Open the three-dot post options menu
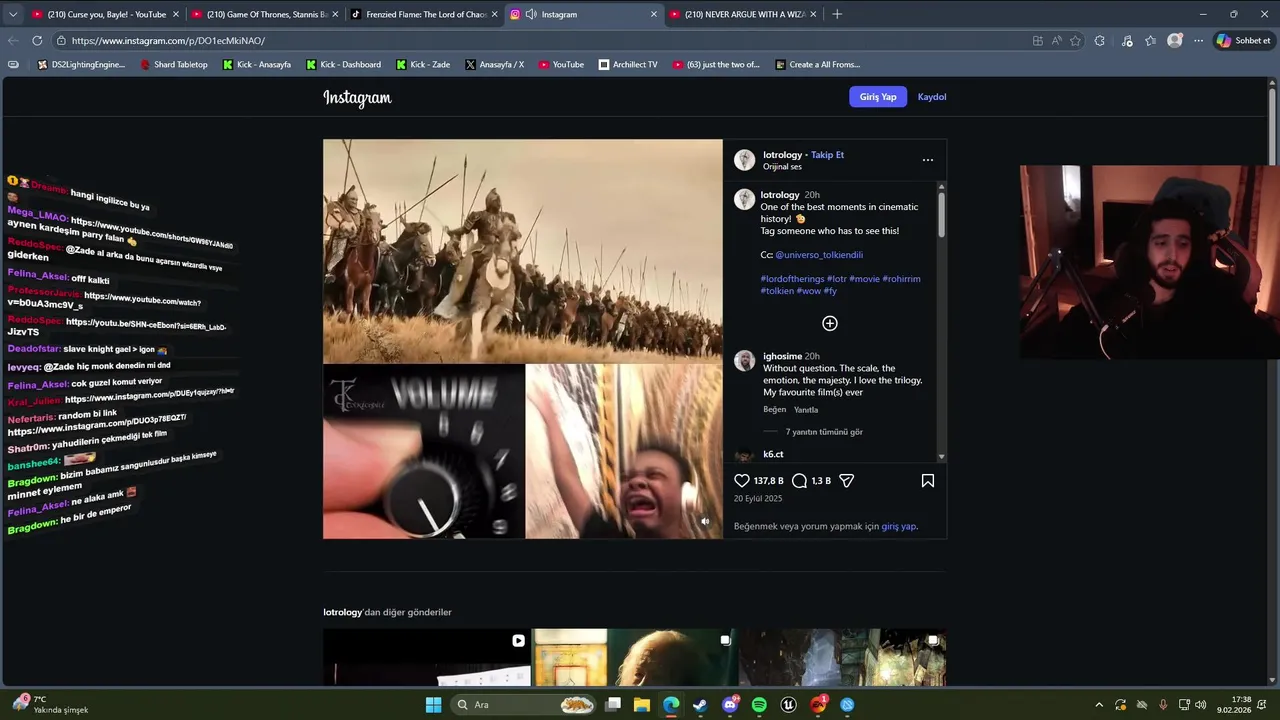The image size is (1280, 720). point(928,160)
